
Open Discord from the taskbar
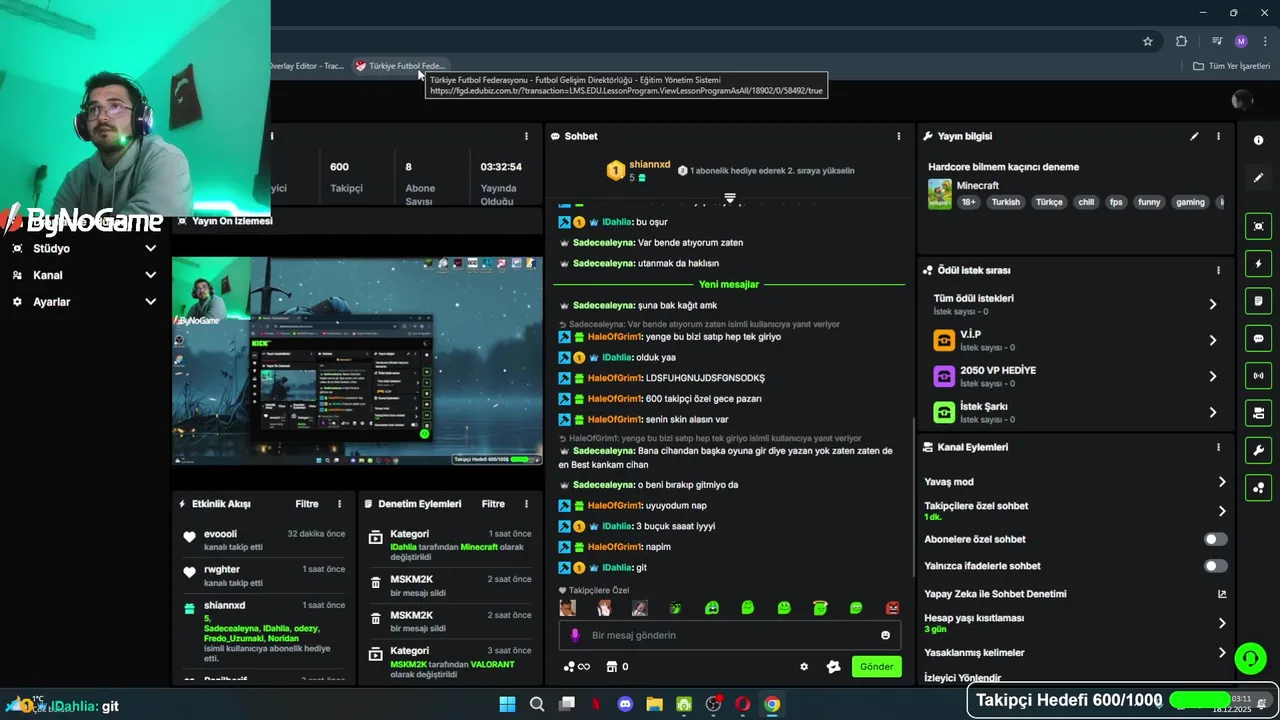[x=625, y=704]
